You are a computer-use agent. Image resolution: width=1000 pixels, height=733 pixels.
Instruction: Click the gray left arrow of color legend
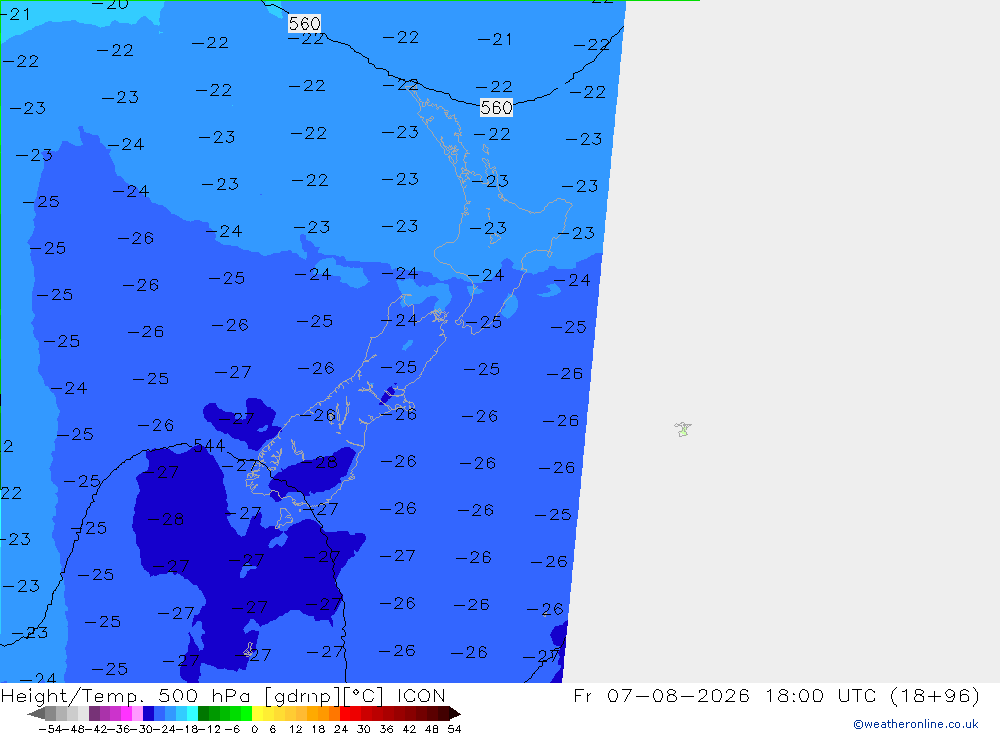click(36, 713)
